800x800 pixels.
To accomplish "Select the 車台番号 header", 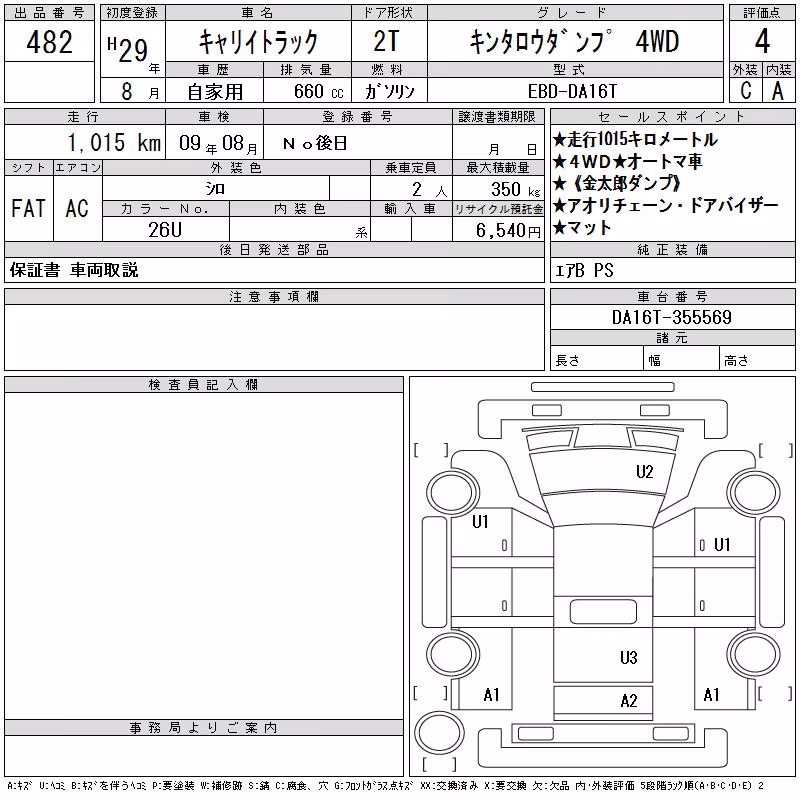I will coord(672,296).
